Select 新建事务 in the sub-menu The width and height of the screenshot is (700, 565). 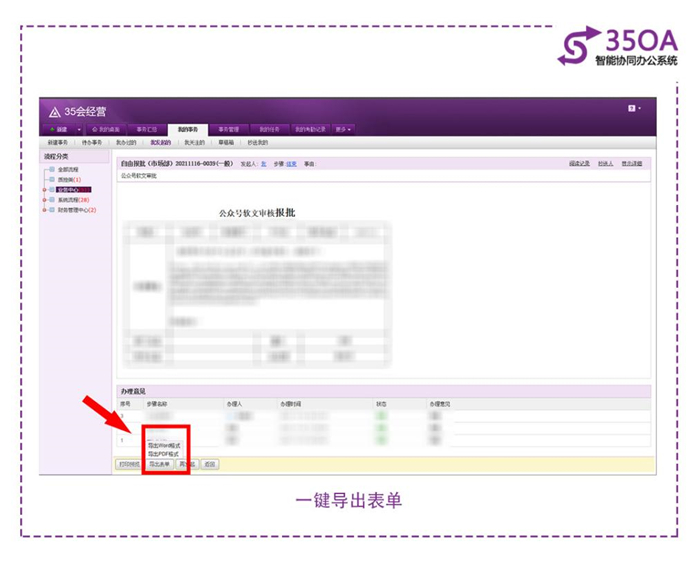click(x=59, y=143)
